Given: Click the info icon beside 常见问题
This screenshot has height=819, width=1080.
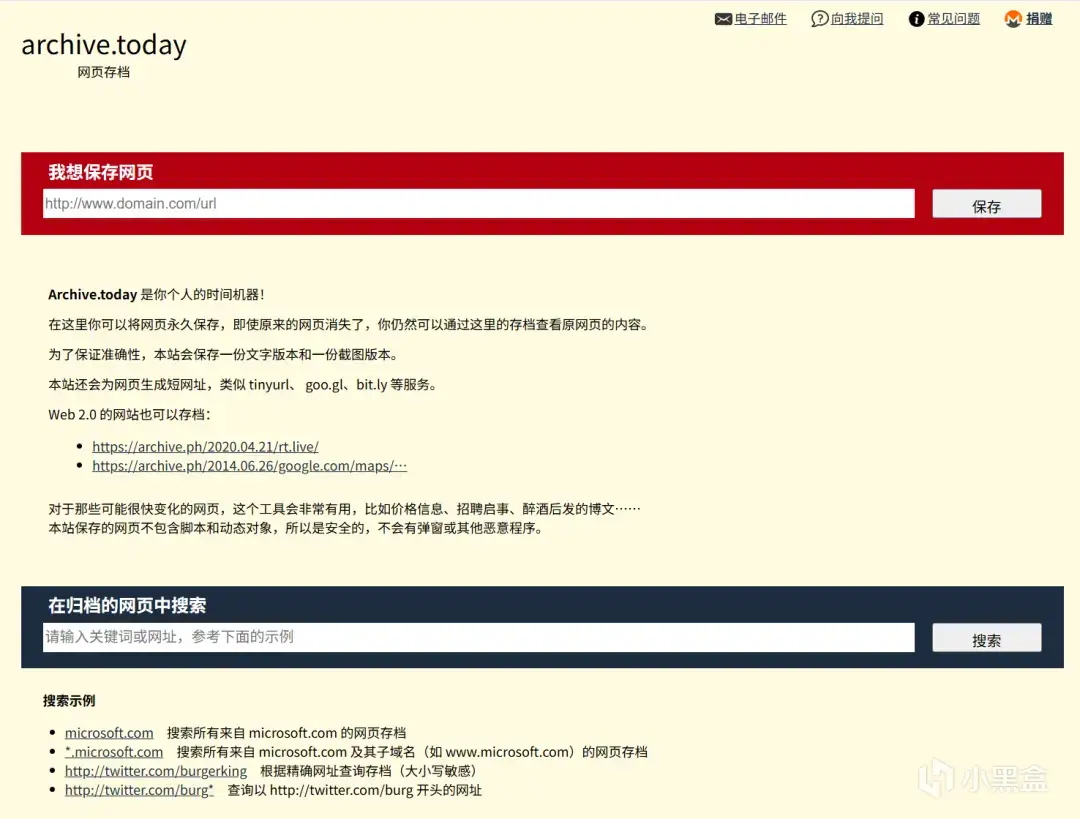Looking at the screenshot, I should (917, 19).
